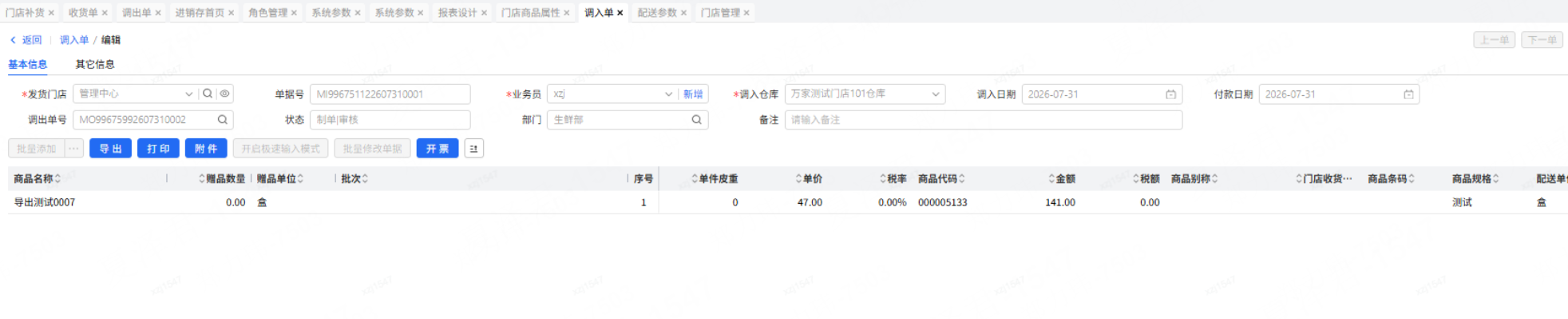
Task: Click unit price cell 47.00
Action: point(810,202)
